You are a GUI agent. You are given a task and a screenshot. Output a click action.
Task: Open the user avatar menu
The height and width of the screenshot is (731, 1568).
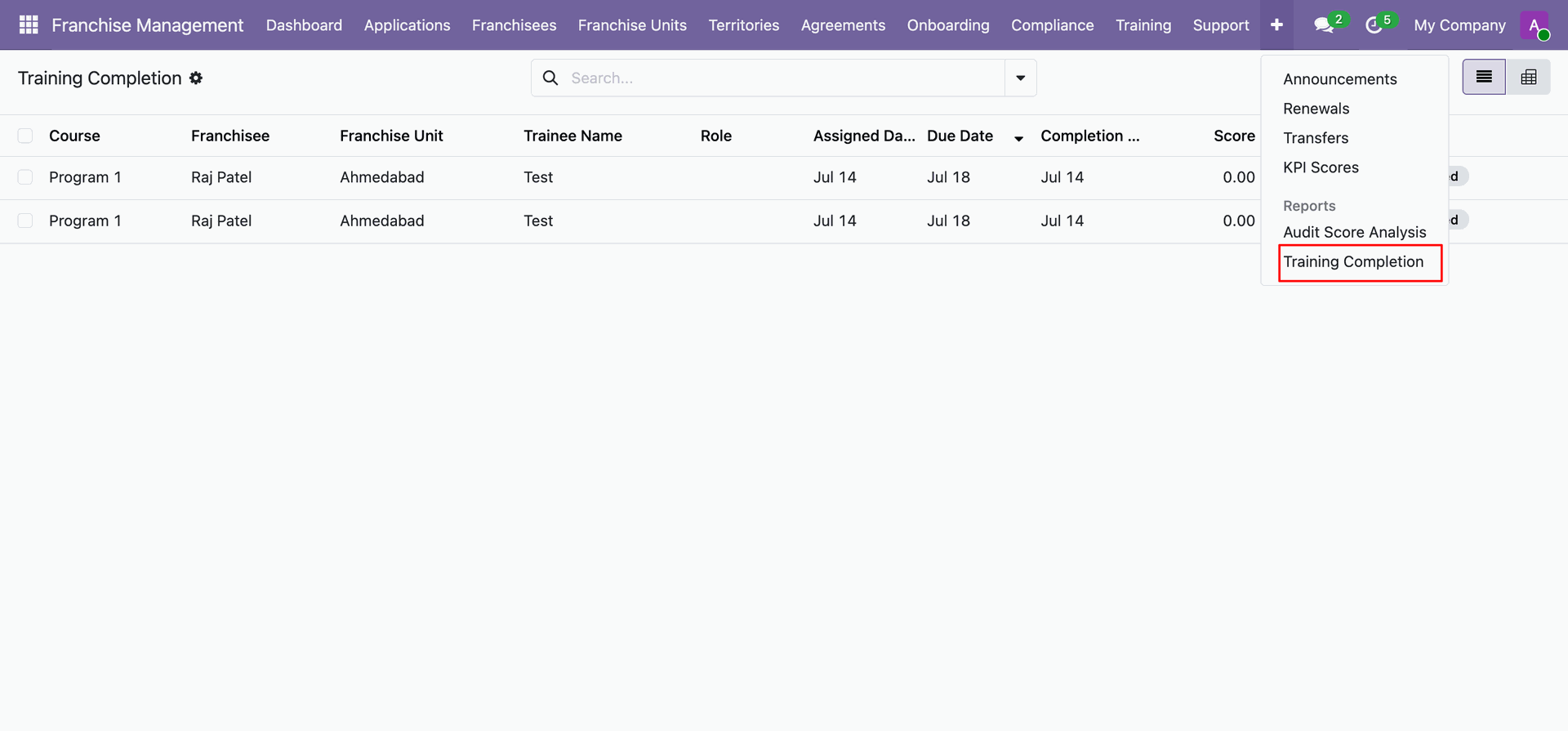coord(1535,25)
